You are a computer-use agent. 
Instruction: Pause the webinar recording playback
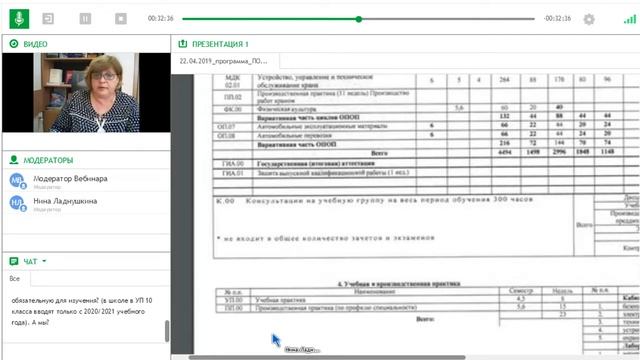85,19
